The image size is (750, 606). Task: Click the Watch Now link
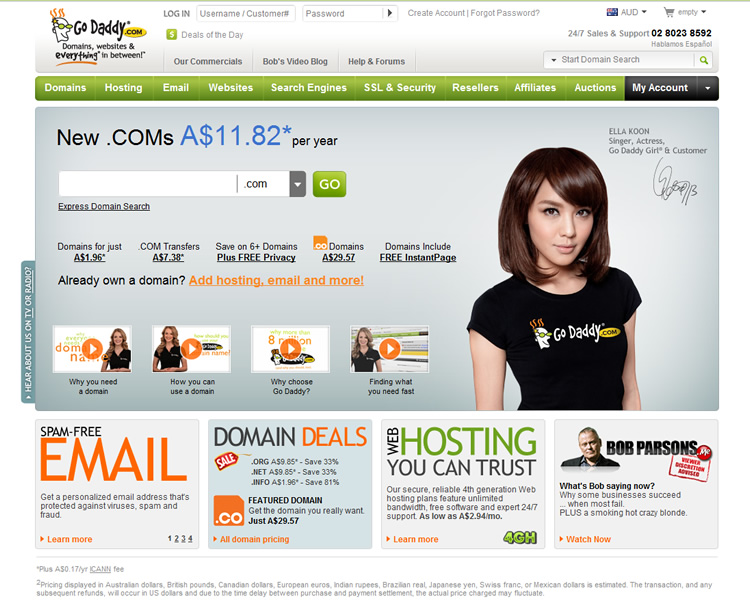[588, 539]
